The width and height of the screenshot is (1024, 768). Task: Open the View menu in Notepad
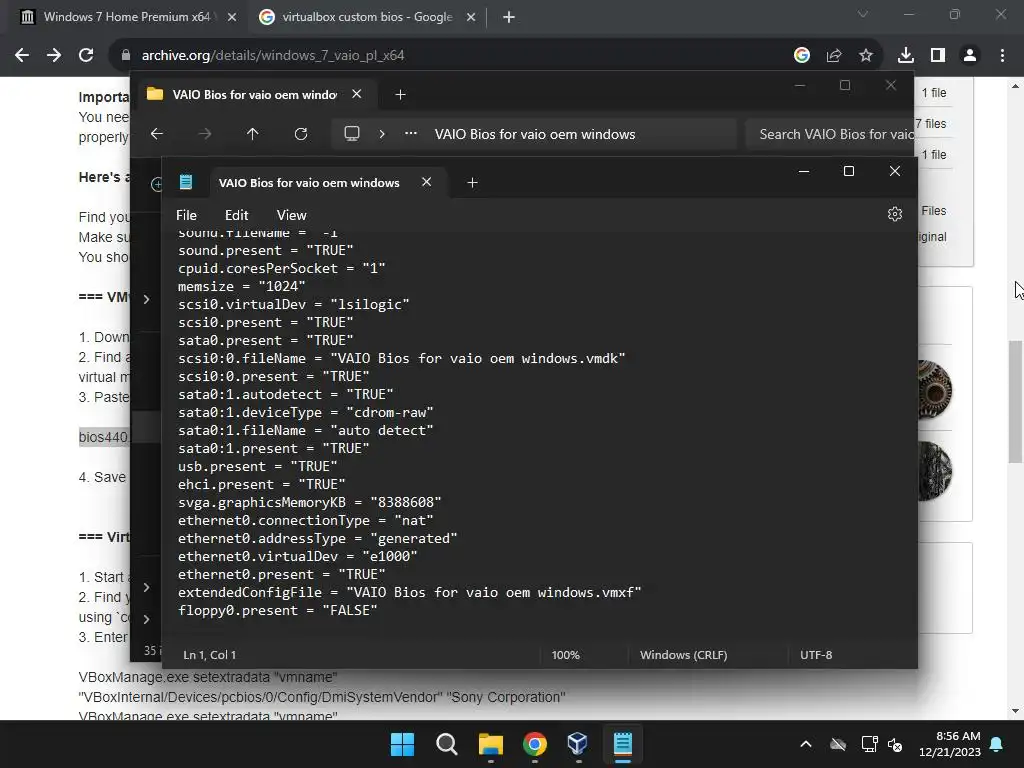pos(291,215)
